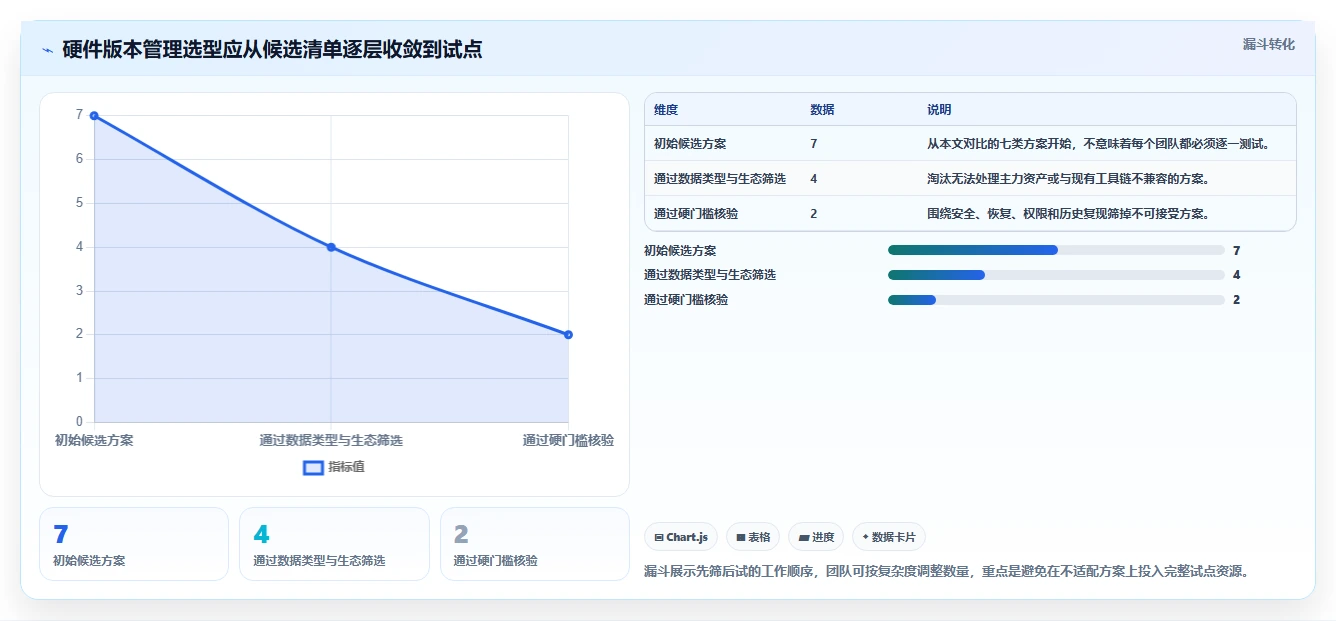The image size is (1336, 621).
Task: Click the star icon in 数据卡片 chip
Action: pos(866,537)
